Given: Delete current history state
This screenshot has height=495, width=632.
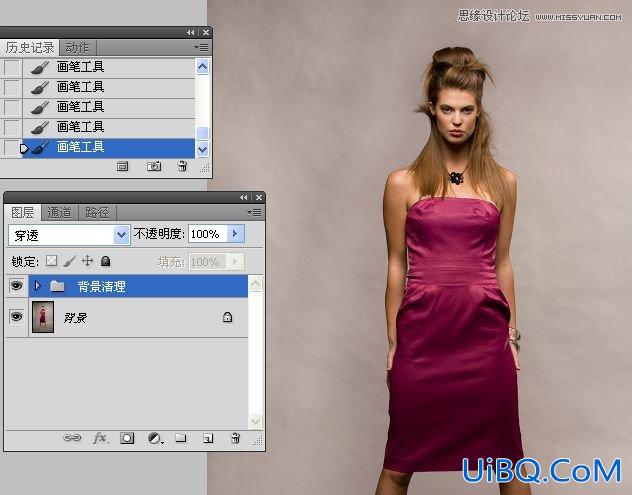Looking at the screenshot, I should click(x=182, y=166).
